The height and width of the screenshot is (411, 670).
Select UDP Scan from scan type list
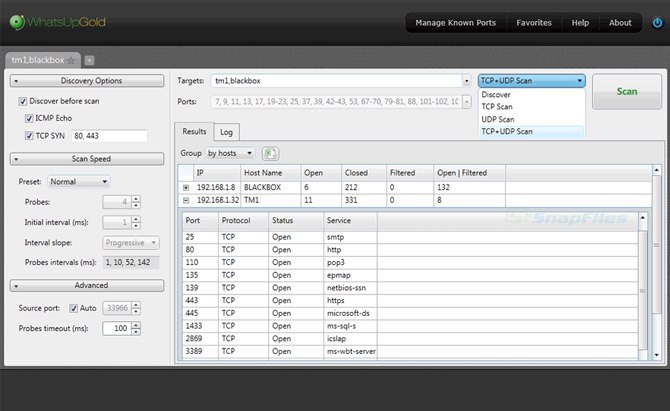click(531, 119)
